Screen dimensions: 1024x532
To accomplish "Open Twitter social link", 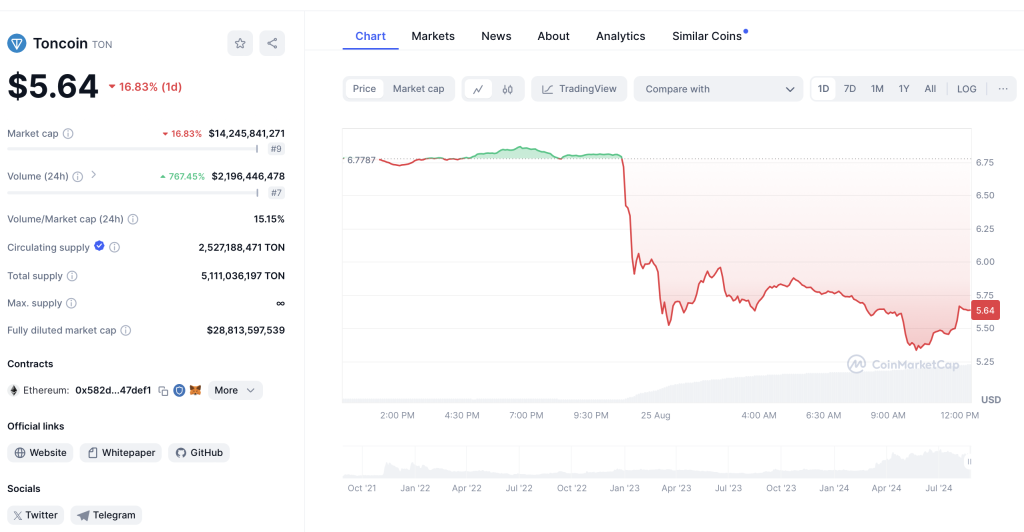I will [36, 515].
